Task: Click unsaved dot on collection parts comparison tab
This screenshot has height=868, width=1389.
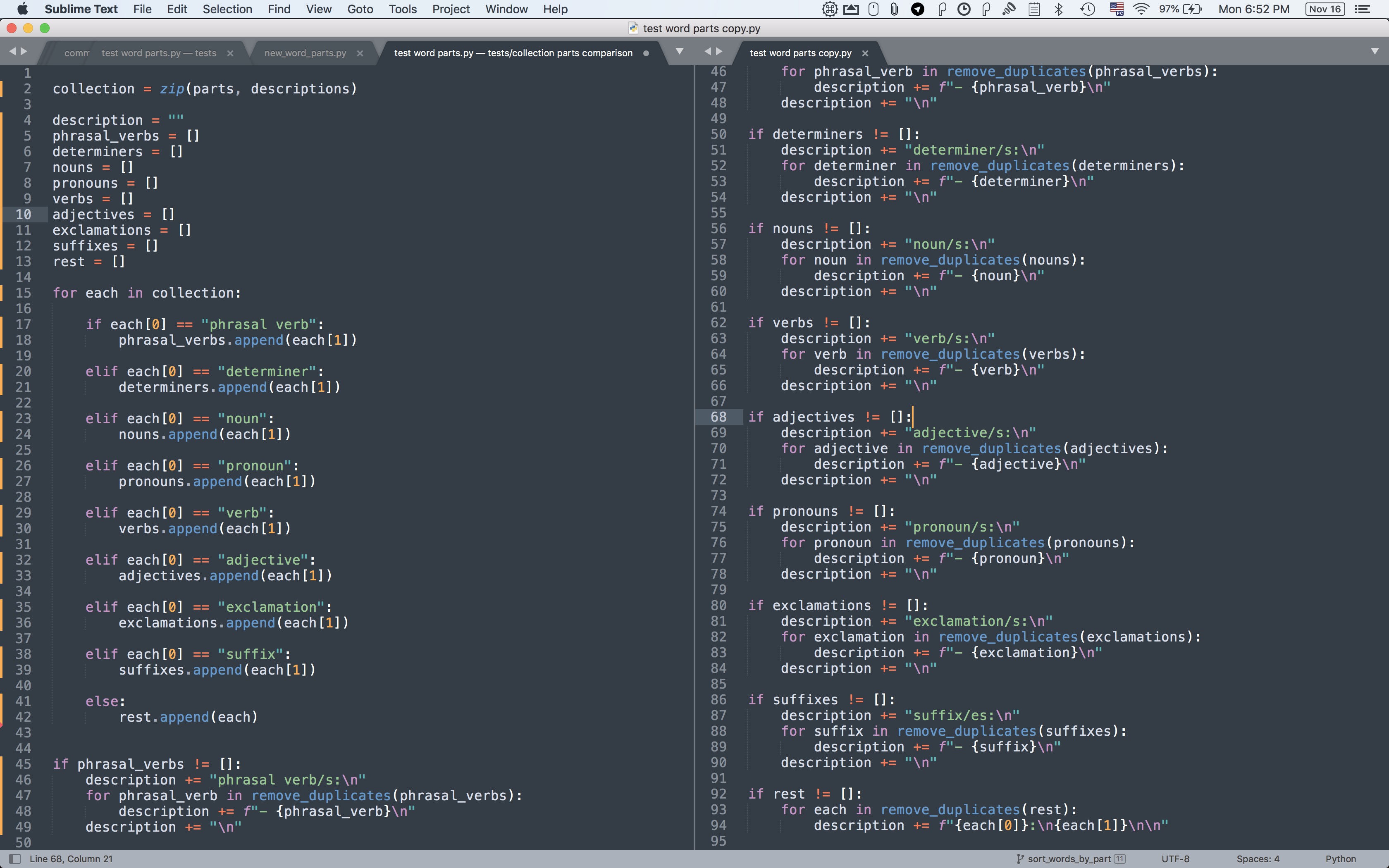Action: pos(646,53)
